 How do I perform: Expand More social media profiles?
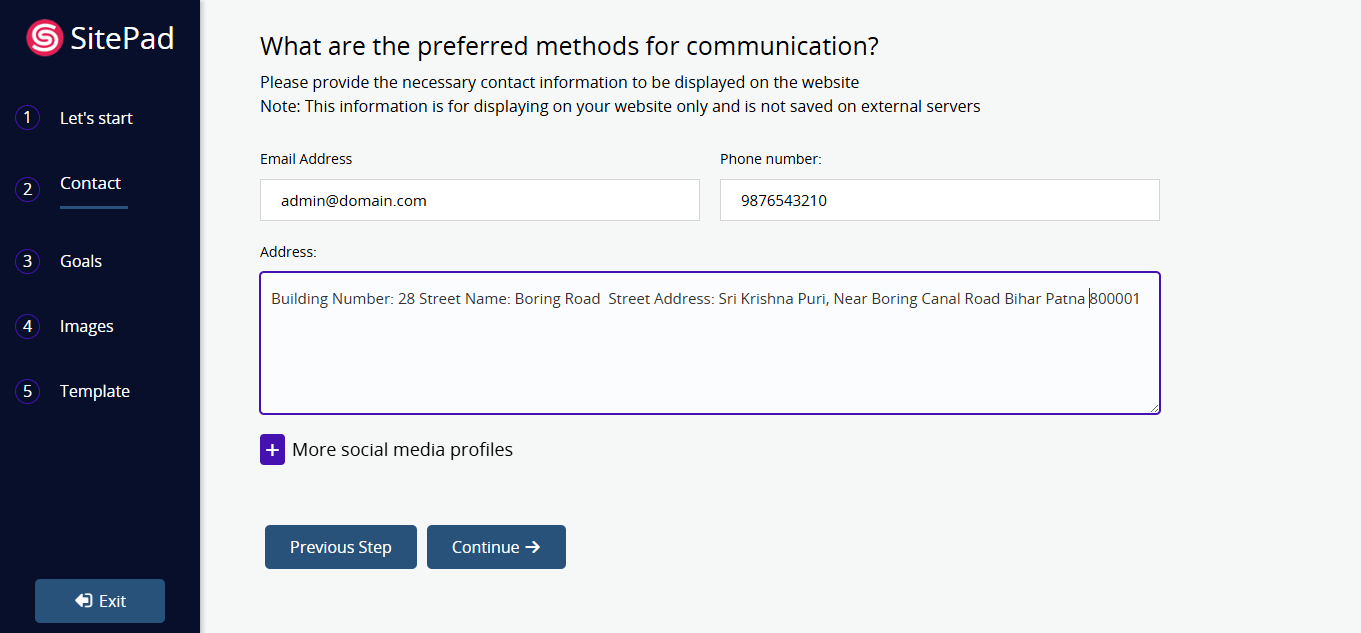[402, 450]
